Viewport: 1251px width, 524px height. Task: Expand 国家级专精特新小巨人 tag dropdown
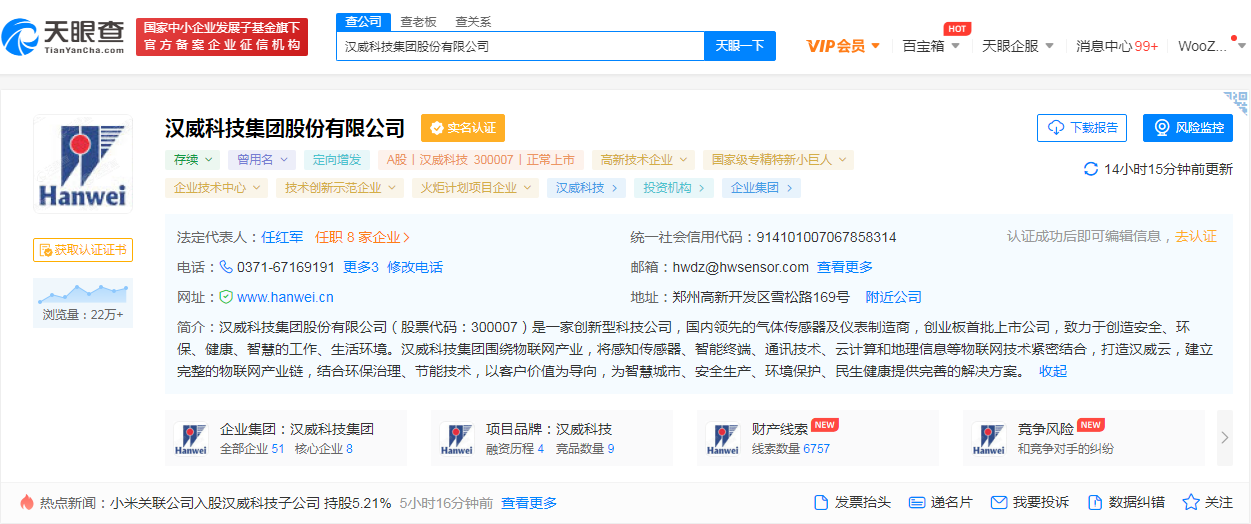[778, 159]
